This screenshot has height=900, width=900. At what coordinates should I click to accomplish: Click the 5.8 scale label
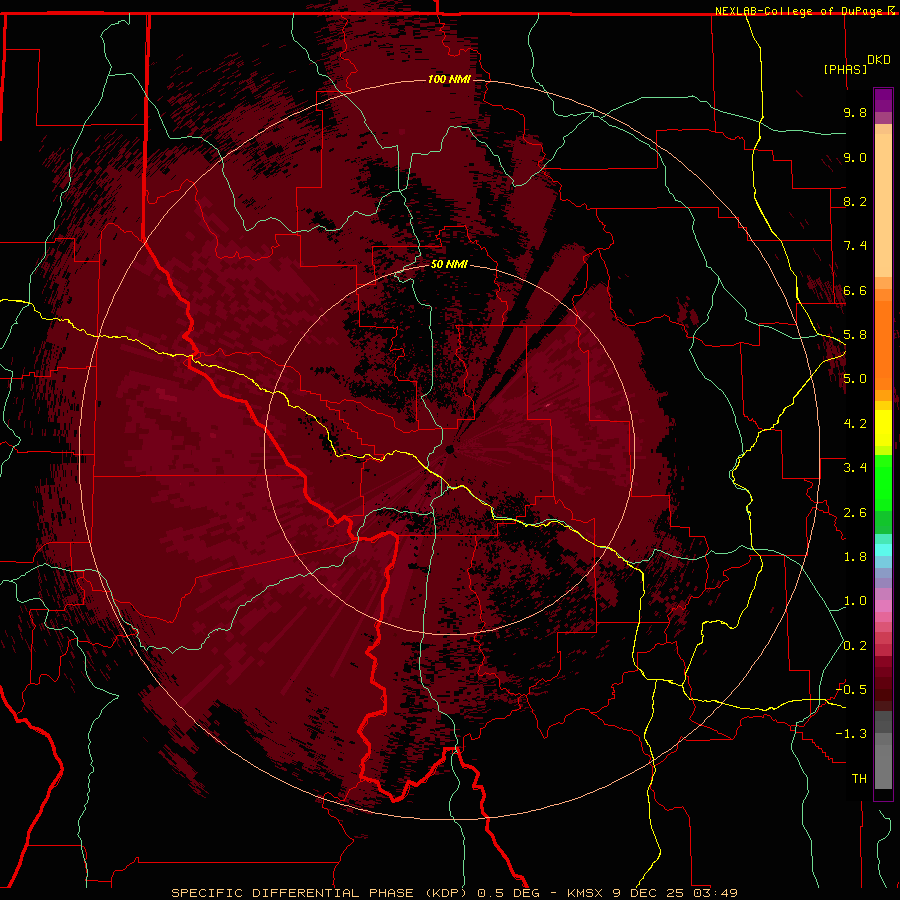pos(855,335)
